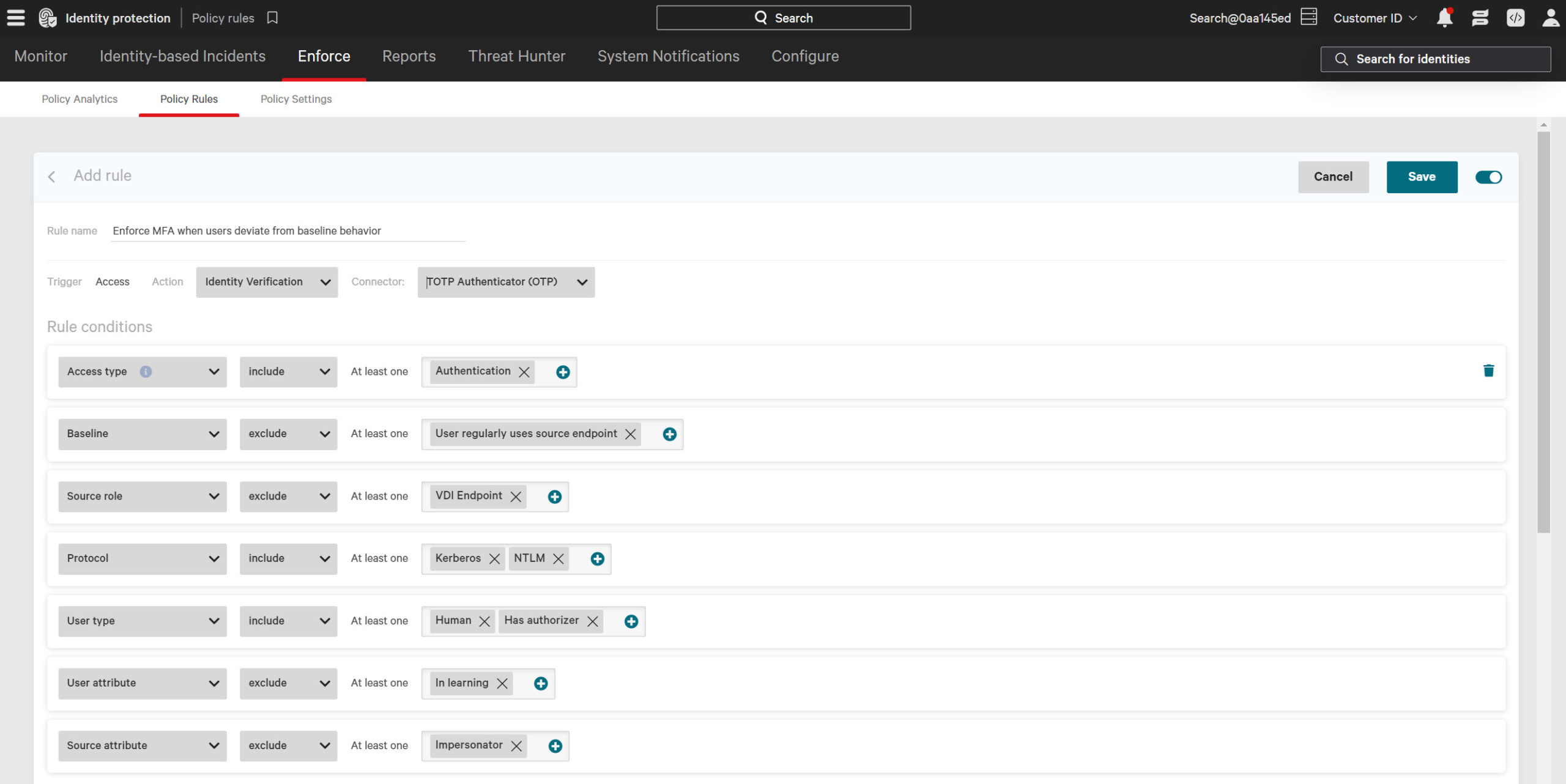Switch to the Monitor tab
1566x784 pixels.
[41, 56]
